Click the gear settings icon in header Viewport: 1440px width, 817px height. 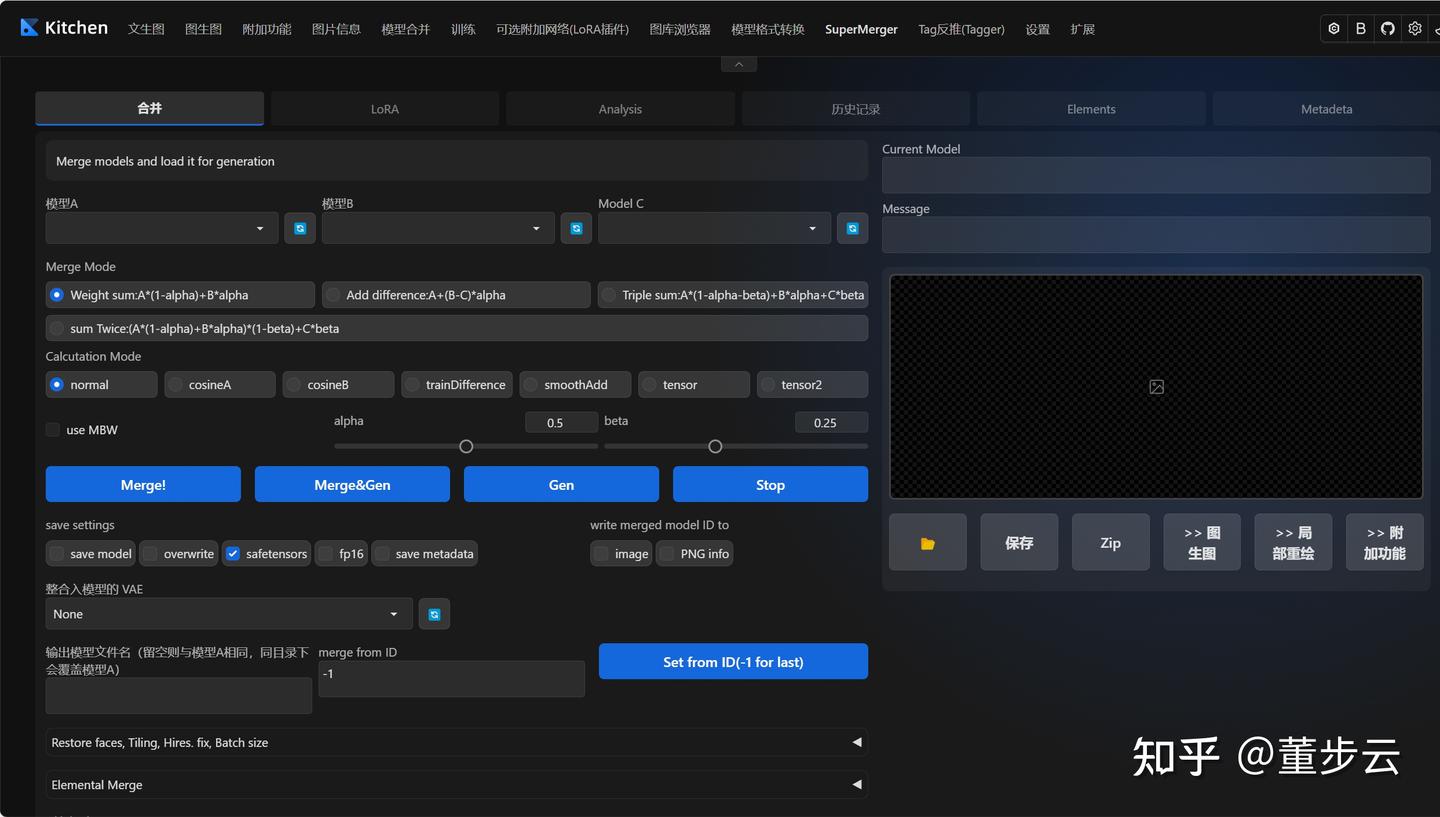(1414, 29)
